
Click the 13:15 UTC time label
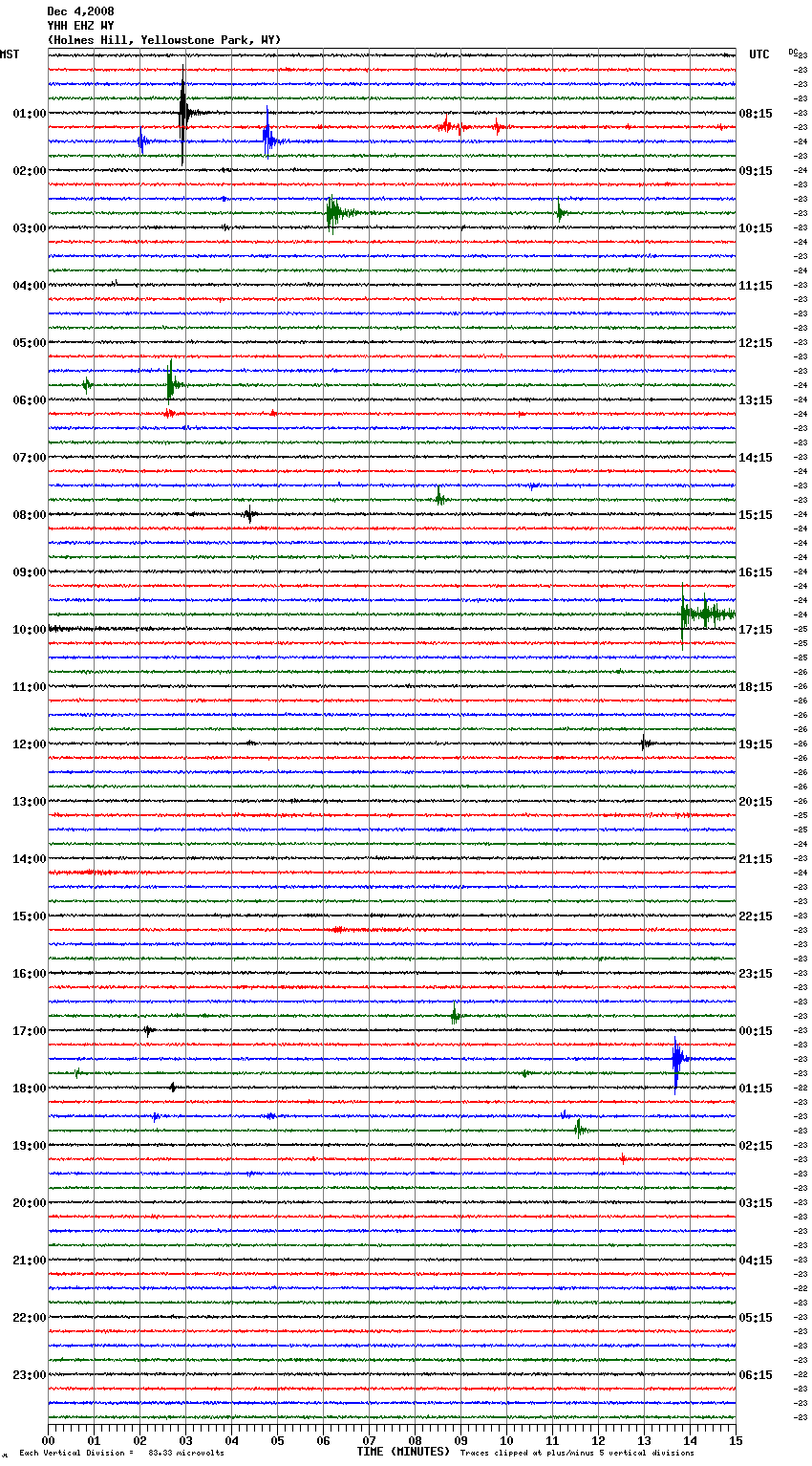coord(756,400)
